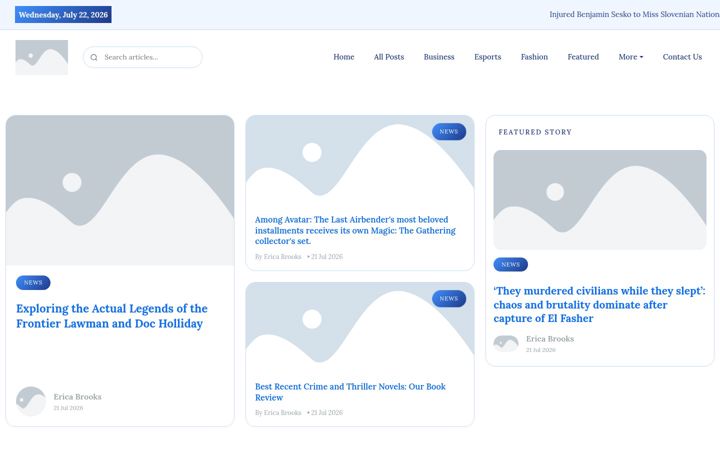
Task: Read Exploring the Actual Legends article
Action: pos(112,316)
